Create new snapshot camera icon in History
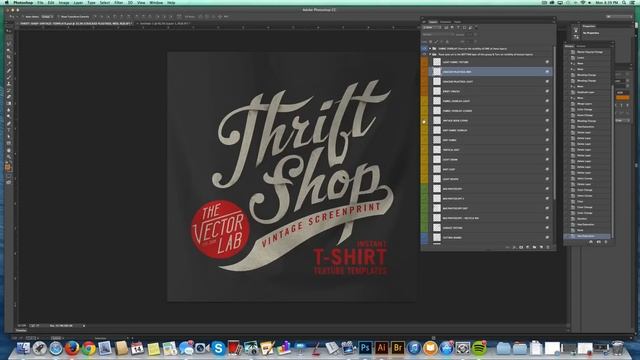 (599, 242)
